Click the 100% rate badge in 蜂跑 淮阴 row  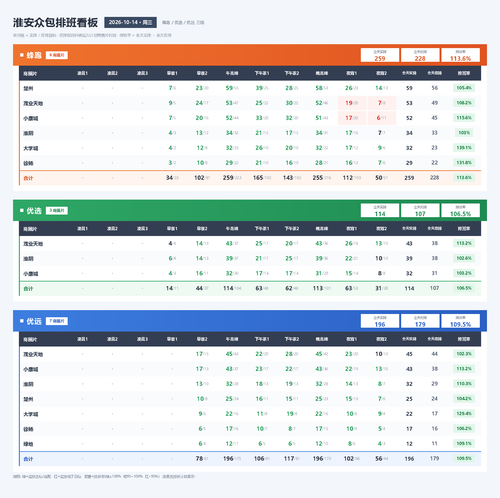click(464, 133)
